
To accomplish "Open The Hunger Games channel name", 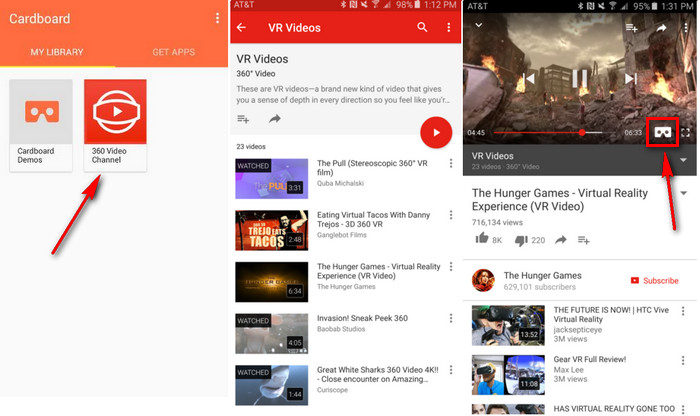I will [542, 275].
